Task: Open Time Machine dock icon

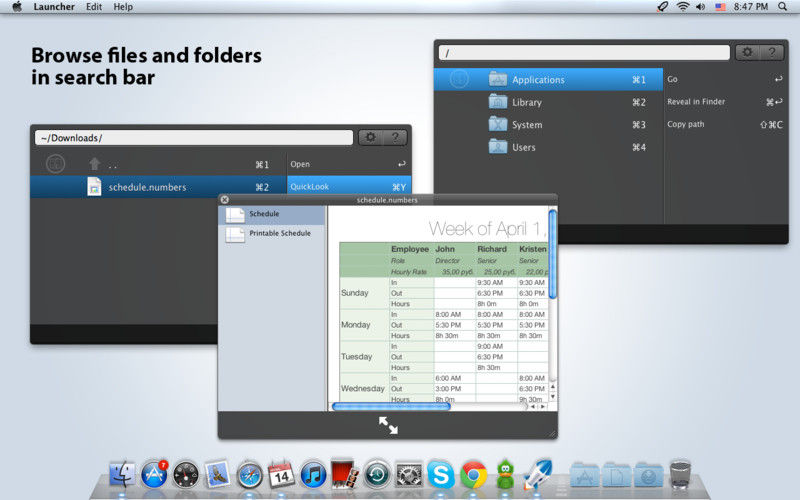Action: 377,475
